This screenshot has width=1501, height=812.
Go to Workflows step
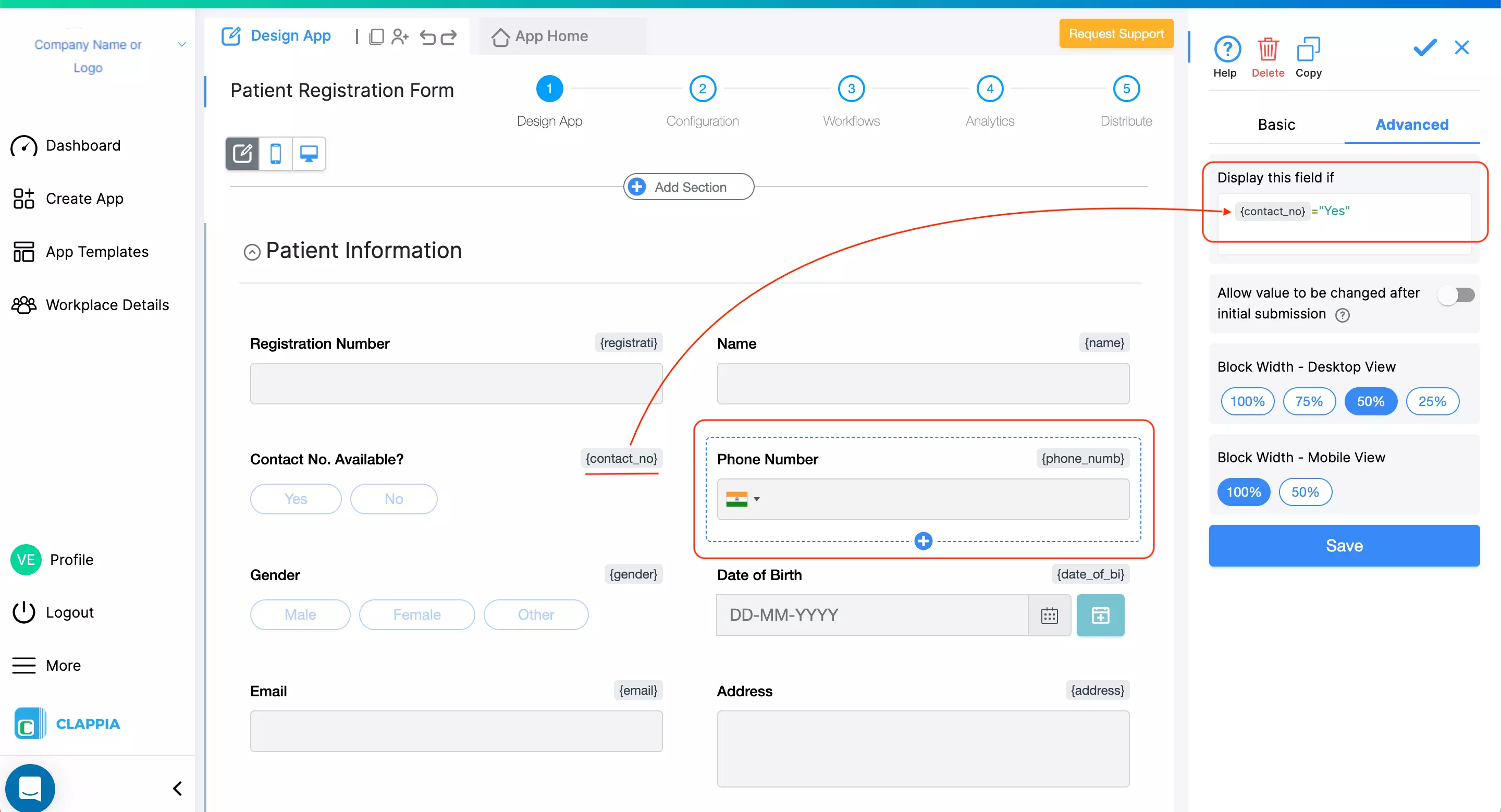coord(851,89)
